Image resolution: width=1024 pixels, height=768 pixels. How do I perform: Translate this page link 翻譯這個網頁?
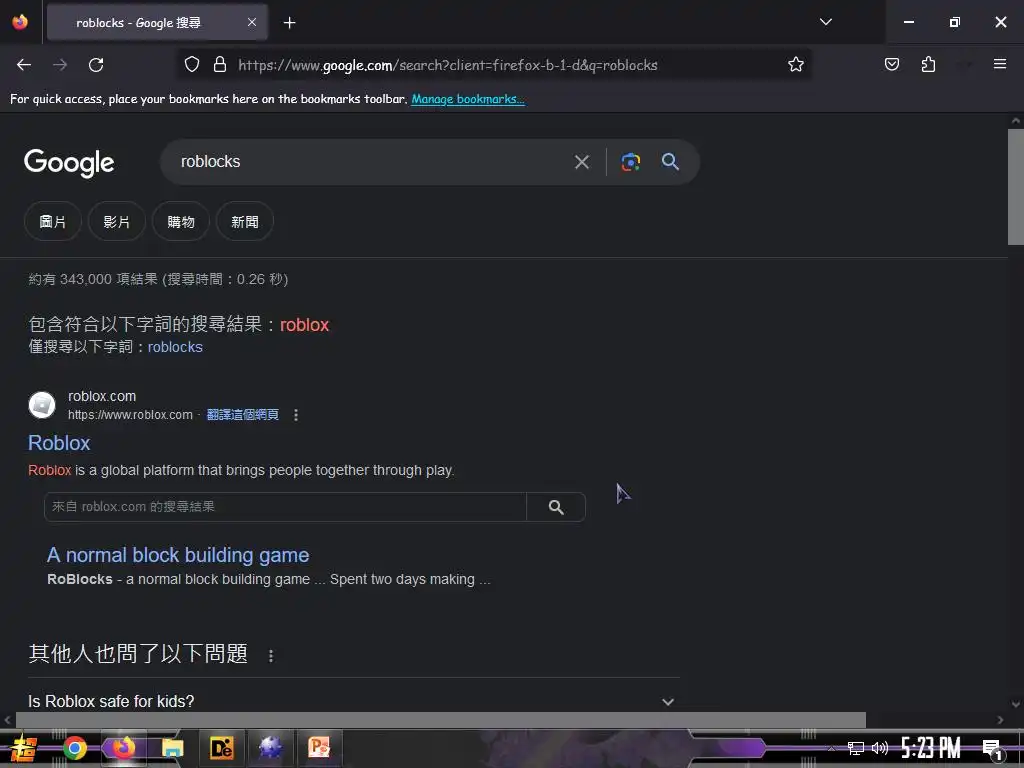(242, 415)
